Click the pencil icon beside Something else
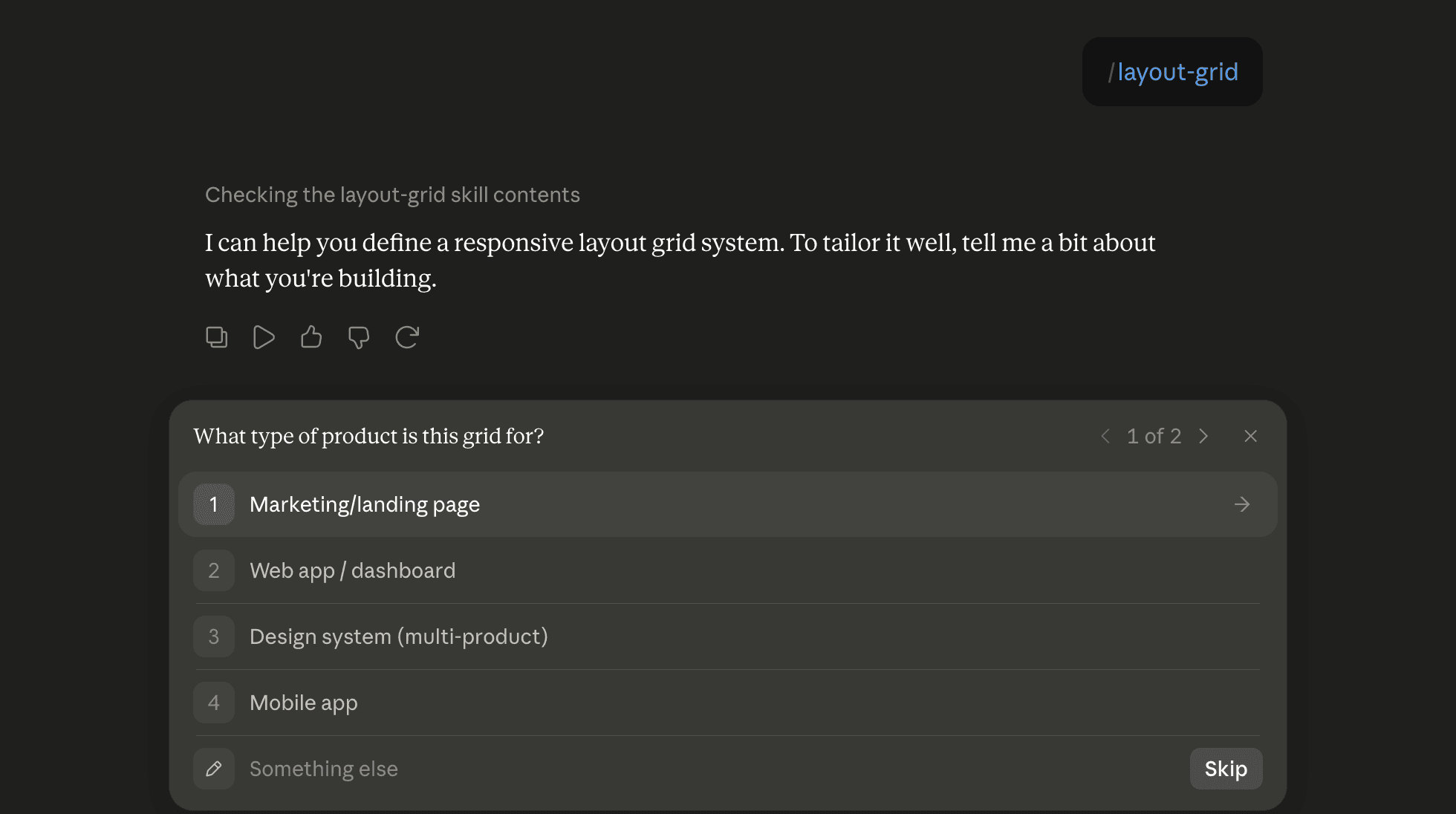The width and height of the screenshot is (1456, 814). 214,769
